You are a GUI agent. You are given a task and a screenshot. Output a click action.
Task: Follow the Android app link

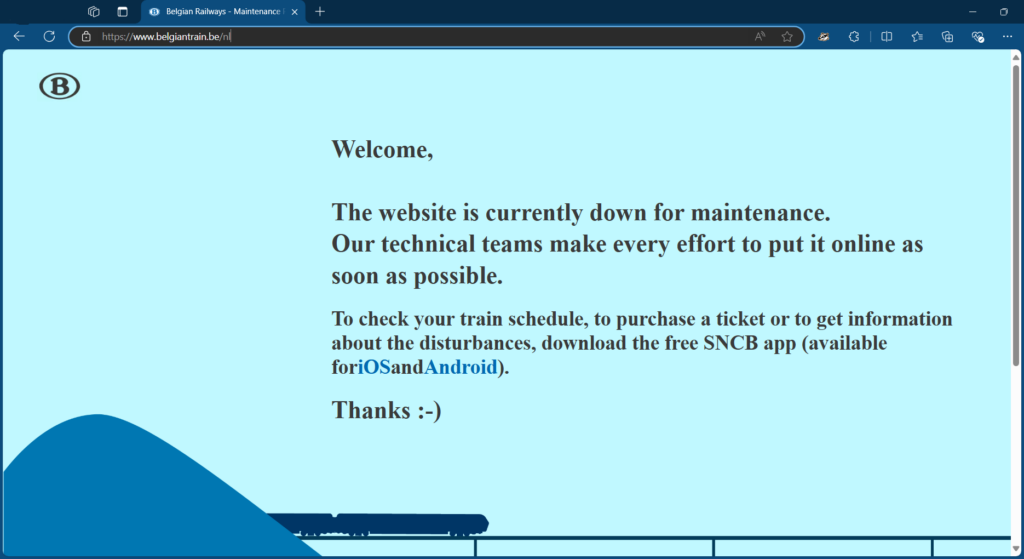click(x=461, y=367)
